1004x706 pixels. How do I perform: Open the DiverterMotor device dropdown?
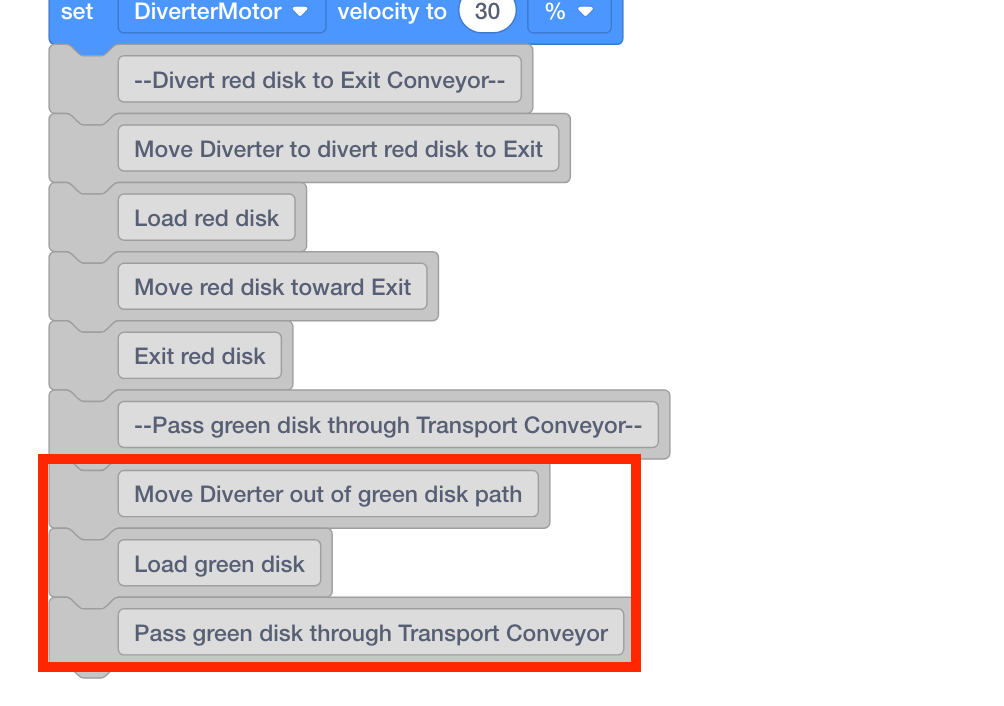[x=221, y=13]
